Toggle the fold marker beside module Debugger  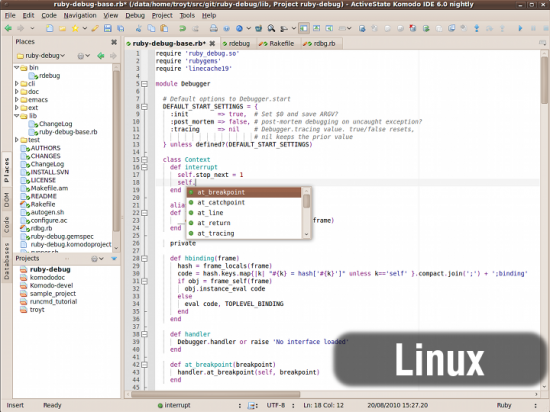coord(144,84)
